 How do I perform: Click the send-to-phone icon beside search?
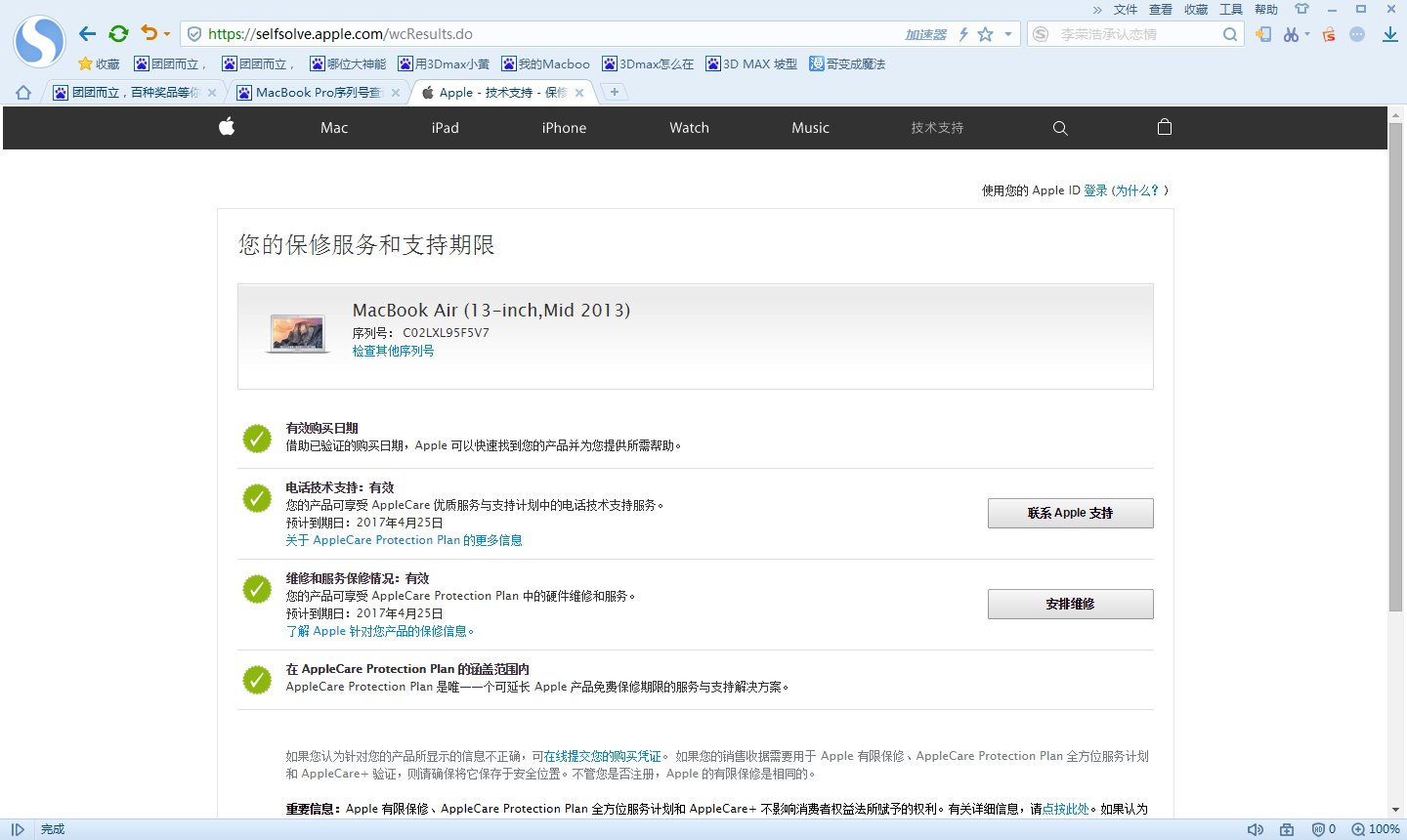pyautogui.click(x=1263, y=33)
